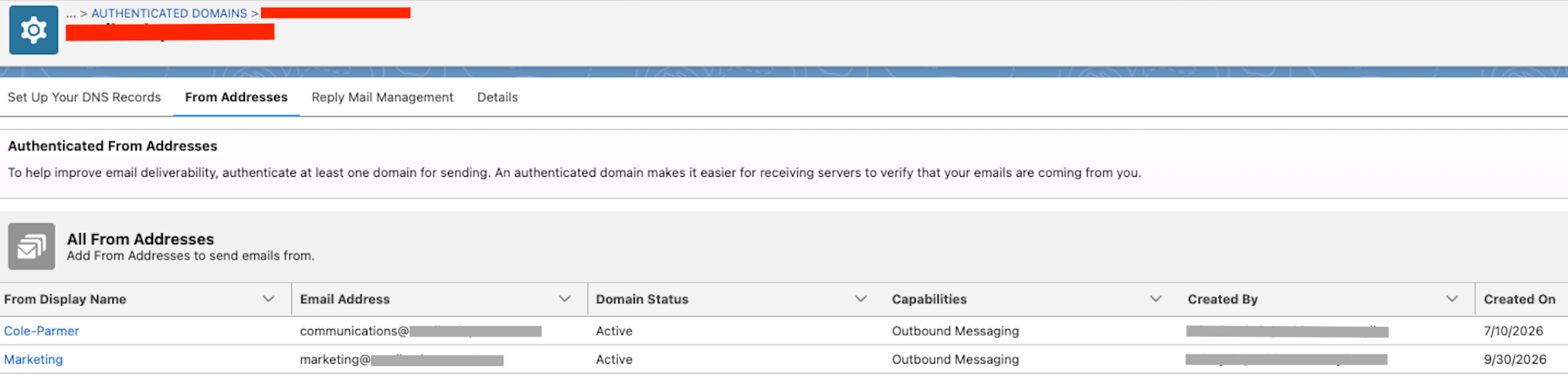The image size is (1568, 382).
Task: Open Capabilities column menu chevron
Action: click(x=1156, y=299)
